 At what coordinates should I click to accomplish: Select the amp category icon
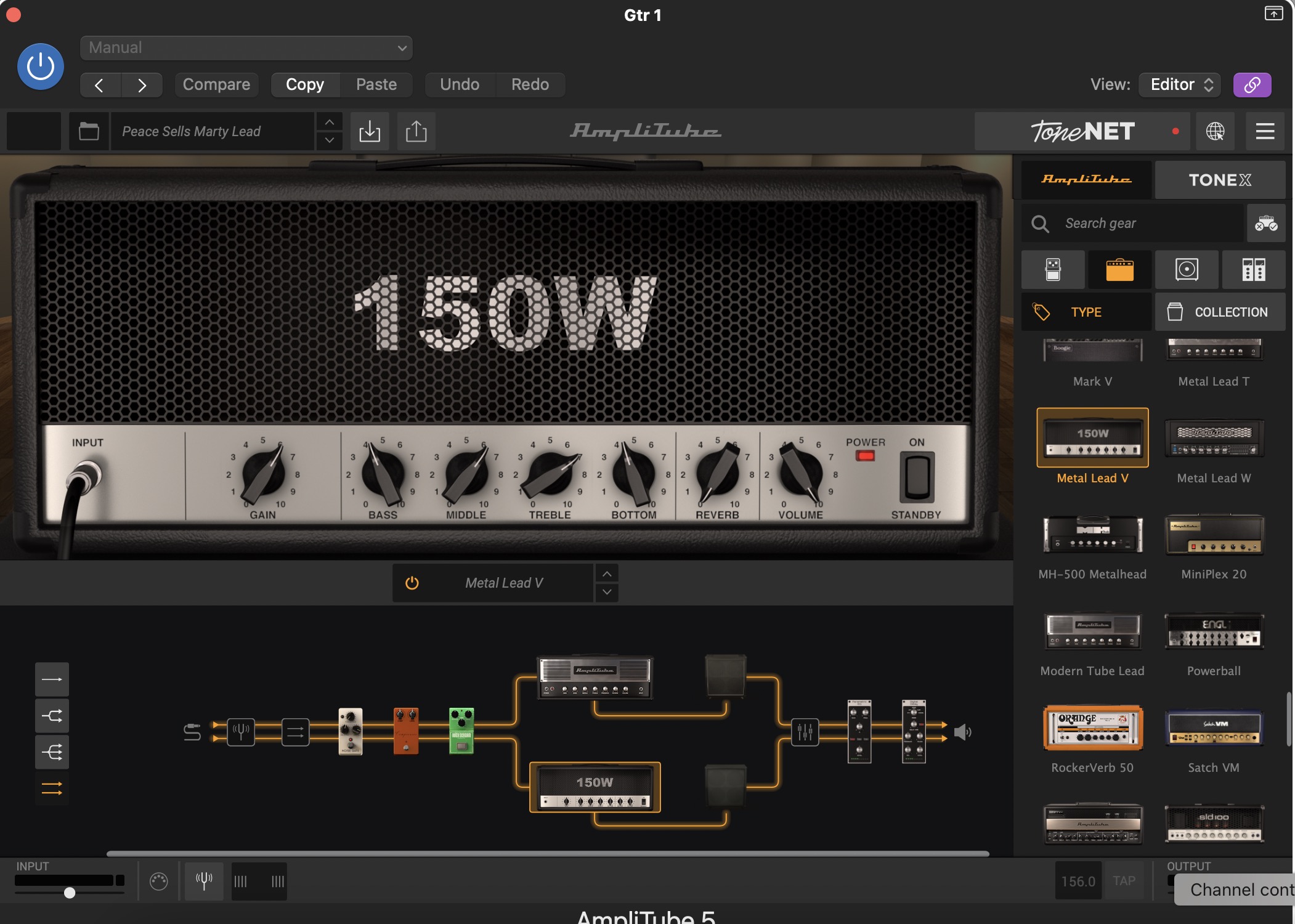pos(1120,270)
